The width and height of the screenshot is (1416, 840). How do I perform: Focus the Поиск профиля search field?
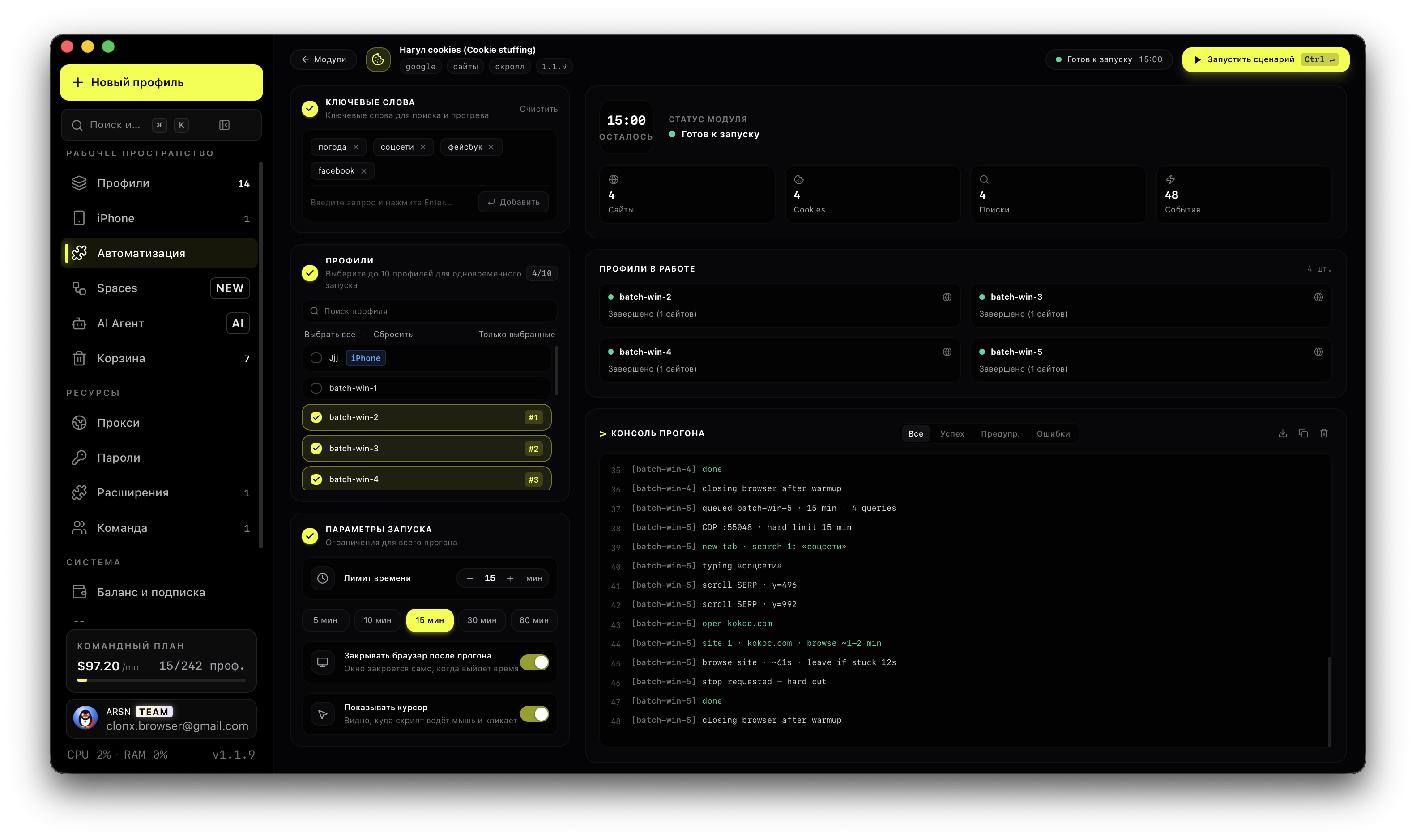pyautogui.click(x=430, y=311)
